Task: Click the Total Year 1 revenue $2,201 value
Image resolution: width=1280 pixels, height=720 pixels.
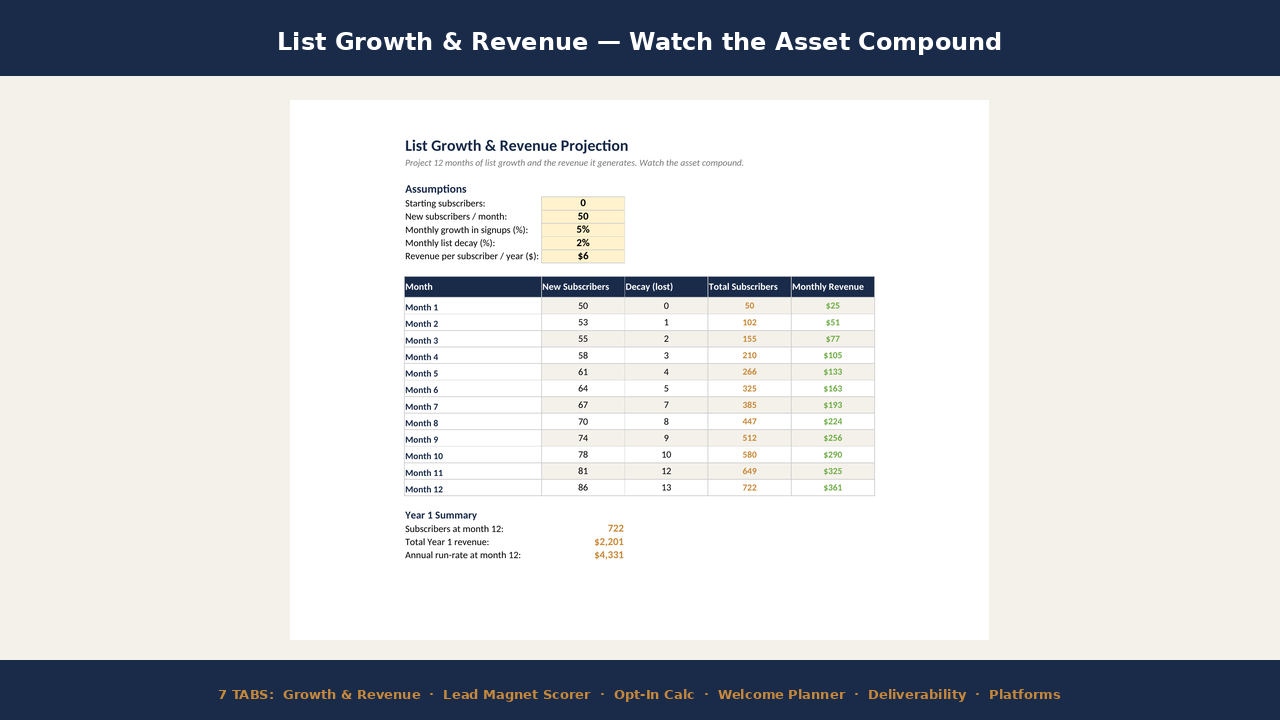Action: point(609,542)
